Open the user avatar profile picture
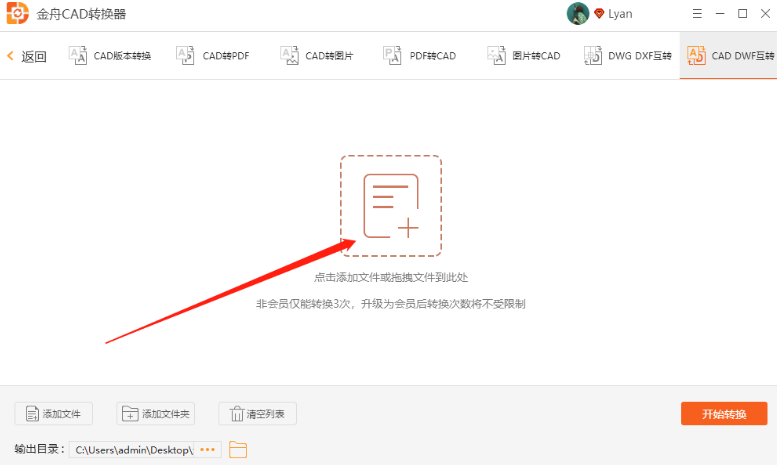The image size is (777, 465). [578, 13]
